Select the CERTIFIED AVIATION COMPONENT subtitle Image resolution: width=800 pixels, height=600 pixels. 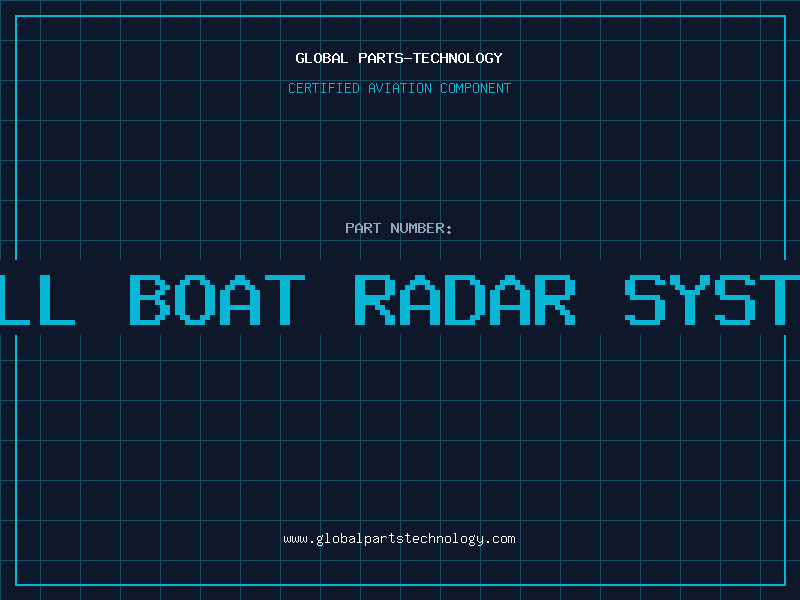tap(399, 88)
